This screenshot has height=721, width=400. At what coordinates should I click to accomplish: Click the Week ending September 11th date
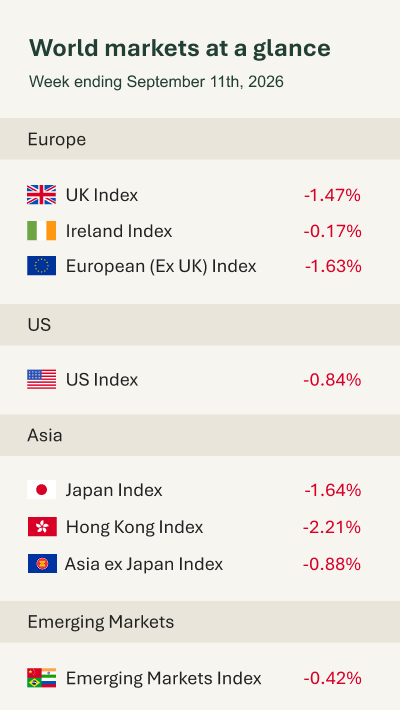pyautogui.click(x=156, y=82)
